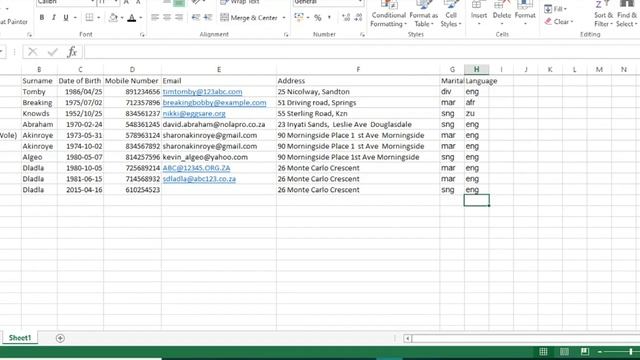Screen dimensions: 640x360
Task: Select column H header
Action: pyautogui.click(x=476, y=69)
